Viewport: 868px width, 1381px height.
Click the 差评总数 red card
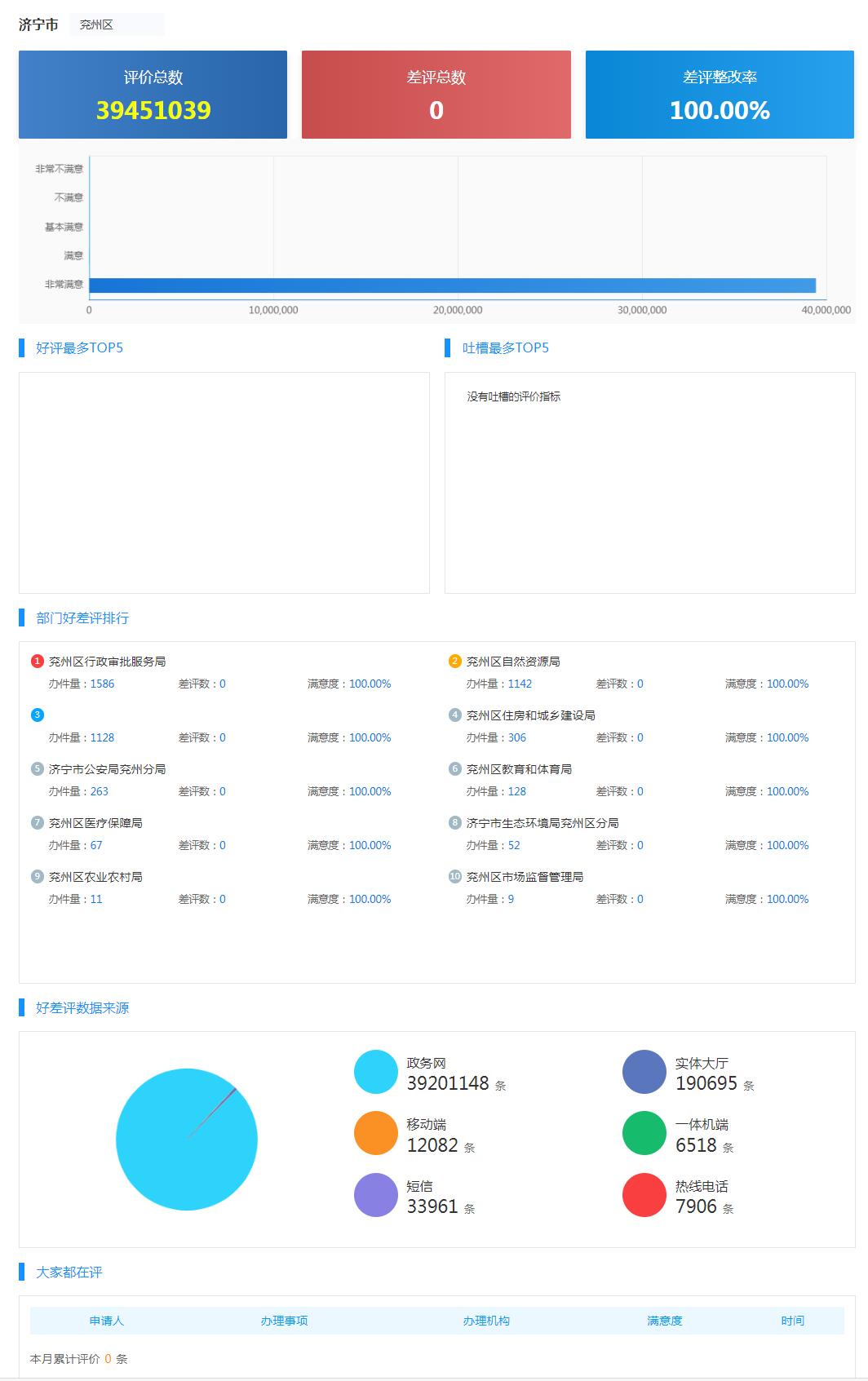click(x=436, y=95)
